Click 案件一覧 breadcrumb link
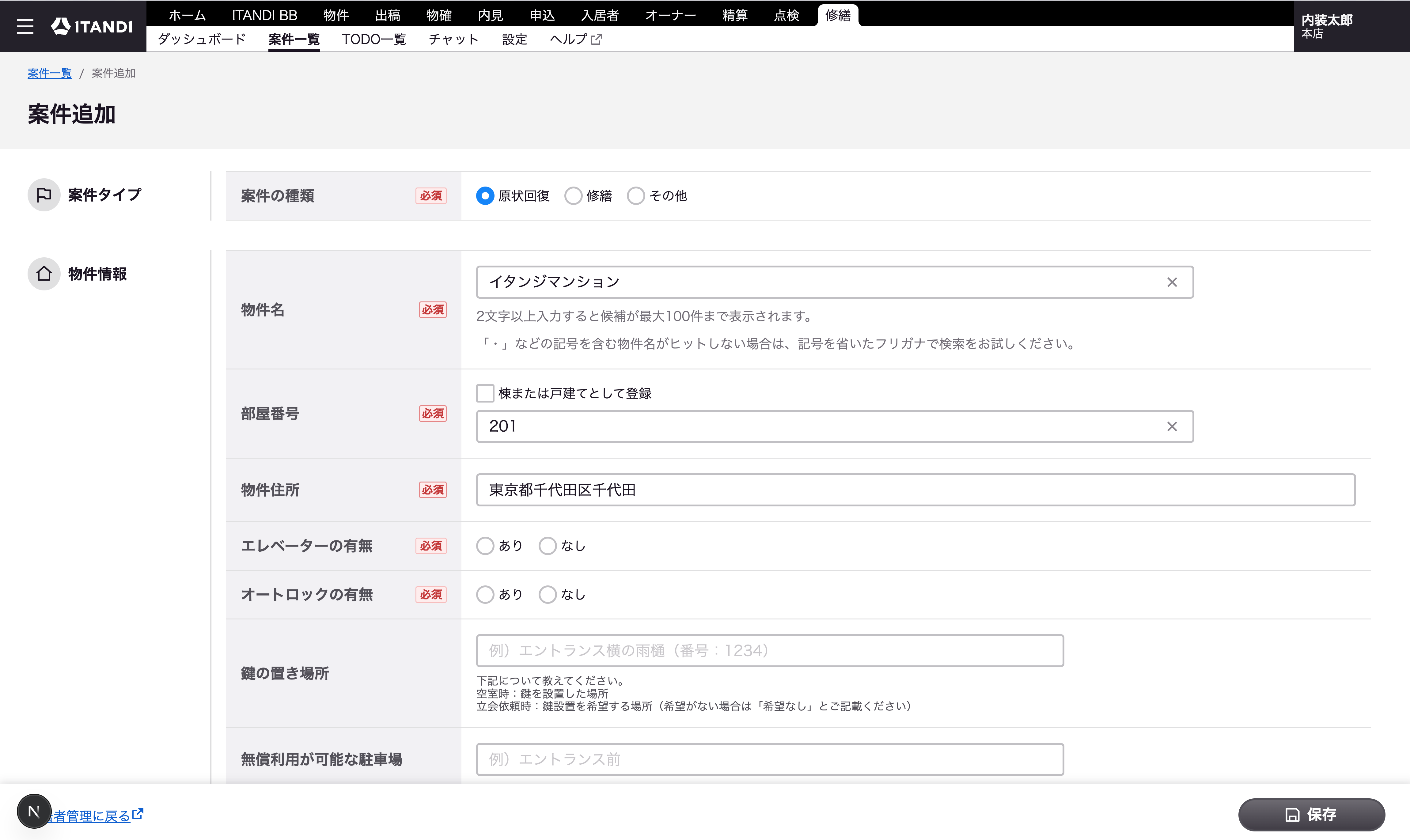Screen dimensions: 1410x840 50,73
